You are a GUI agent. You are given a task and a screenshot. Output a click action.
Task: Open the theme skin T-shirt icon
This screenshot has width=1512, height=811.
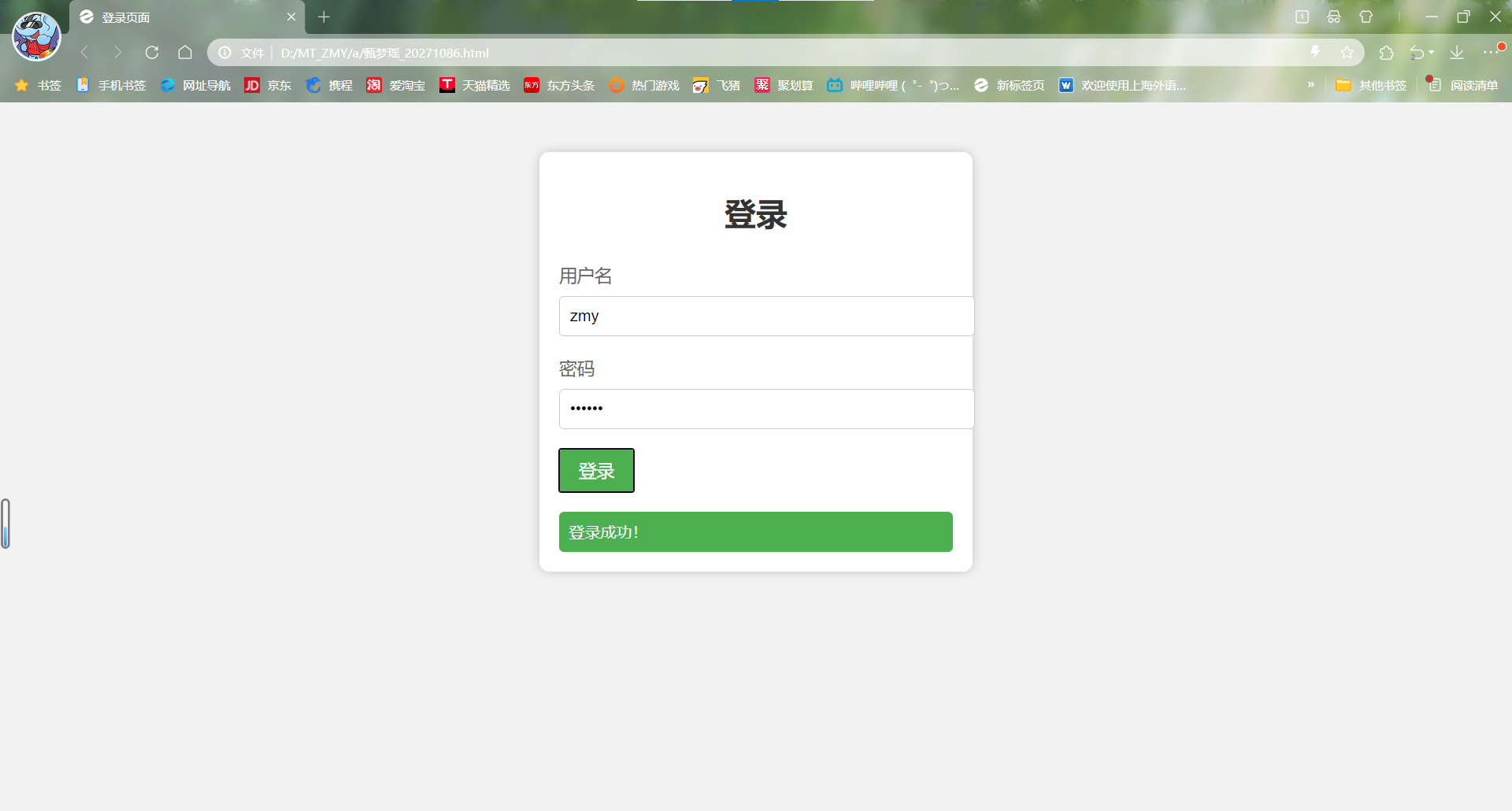point(1368,17)
